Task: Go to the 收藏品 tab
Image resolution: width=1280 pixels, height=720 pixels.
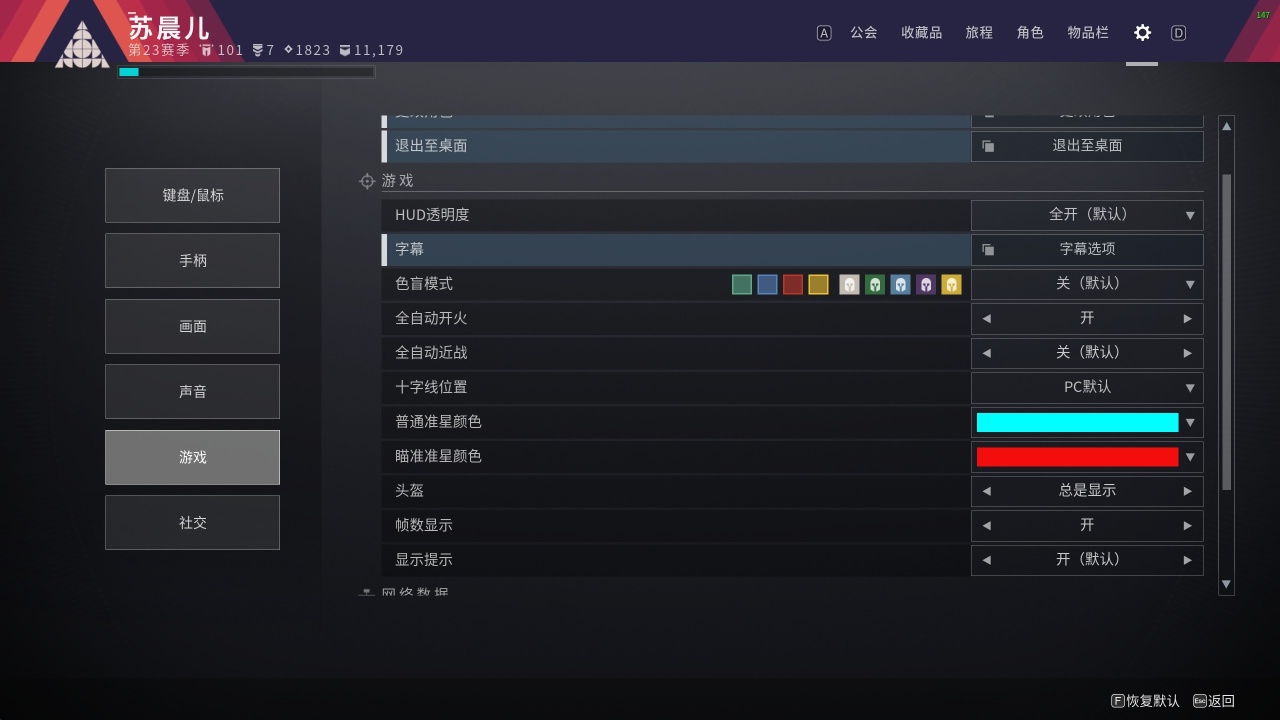Action: pos(922,33)
